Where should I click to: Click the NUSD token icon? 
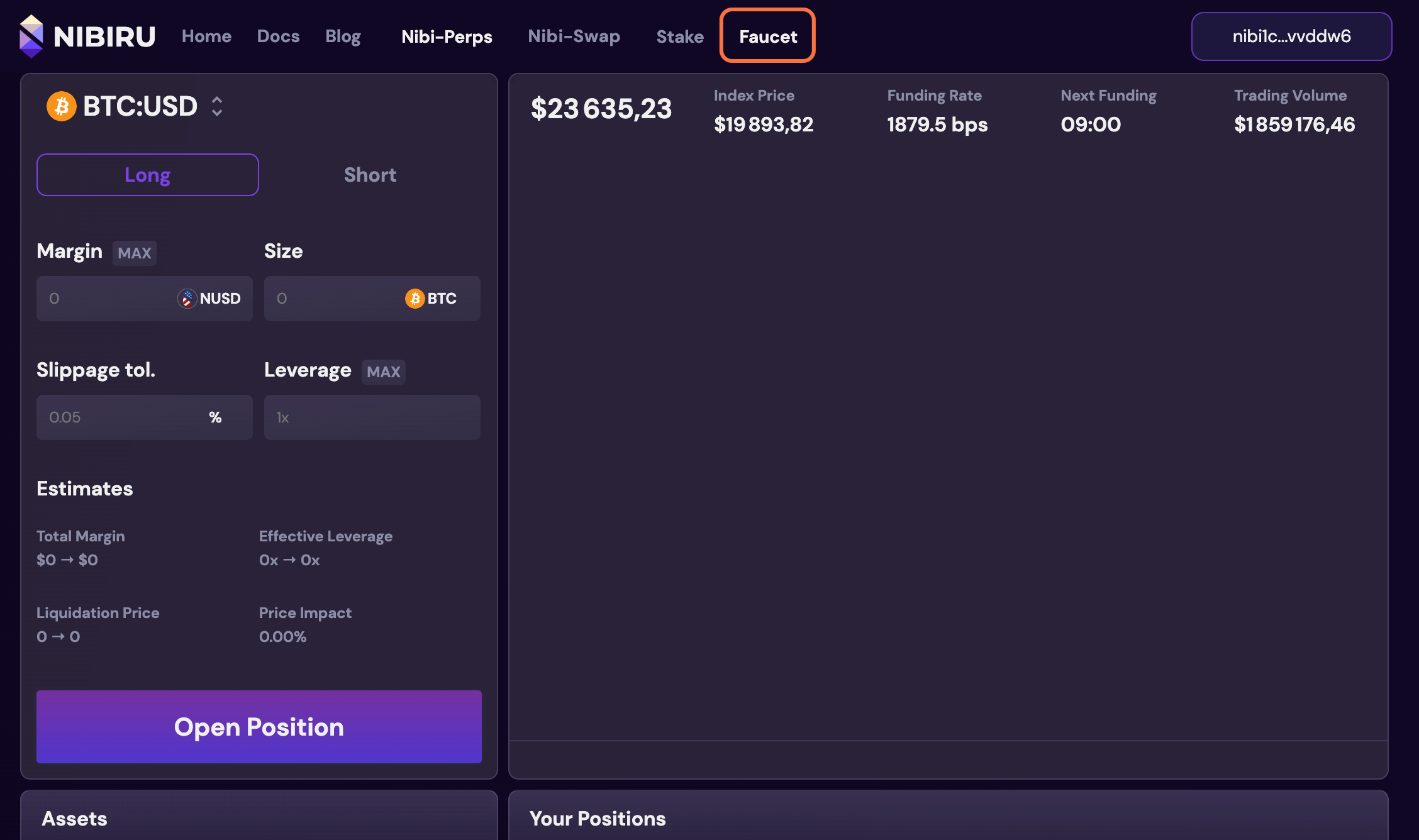[x=187, y=299]
